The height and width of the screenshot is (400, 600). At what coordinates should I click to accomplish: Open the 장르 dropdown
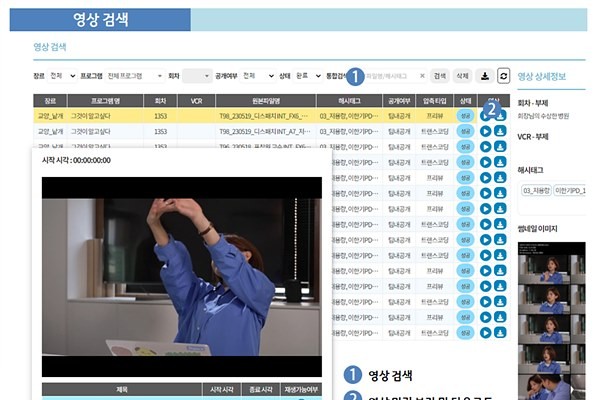coord(62,76)
